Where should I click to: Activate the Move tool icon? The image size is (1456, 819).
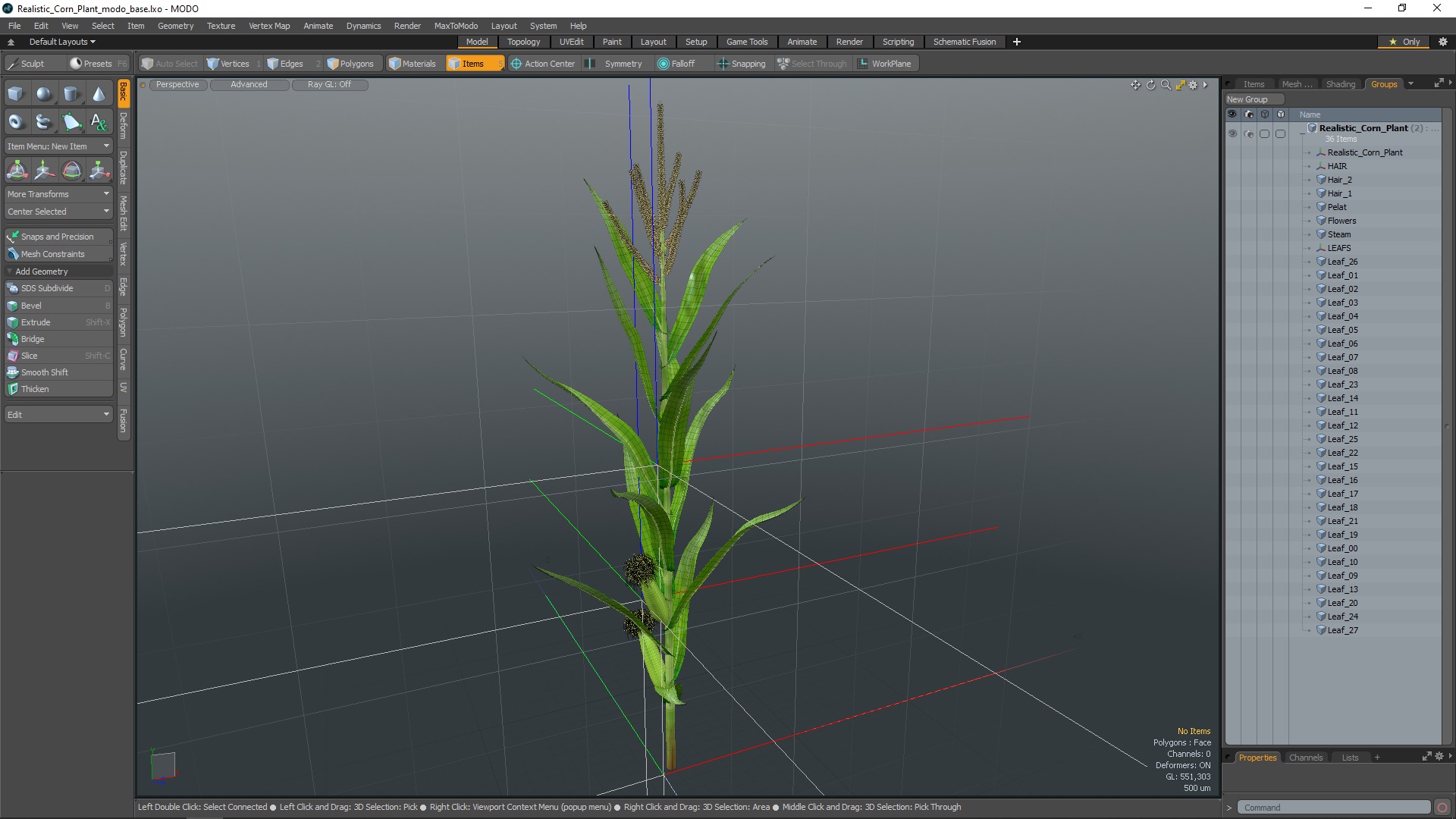tap(44, 171)
